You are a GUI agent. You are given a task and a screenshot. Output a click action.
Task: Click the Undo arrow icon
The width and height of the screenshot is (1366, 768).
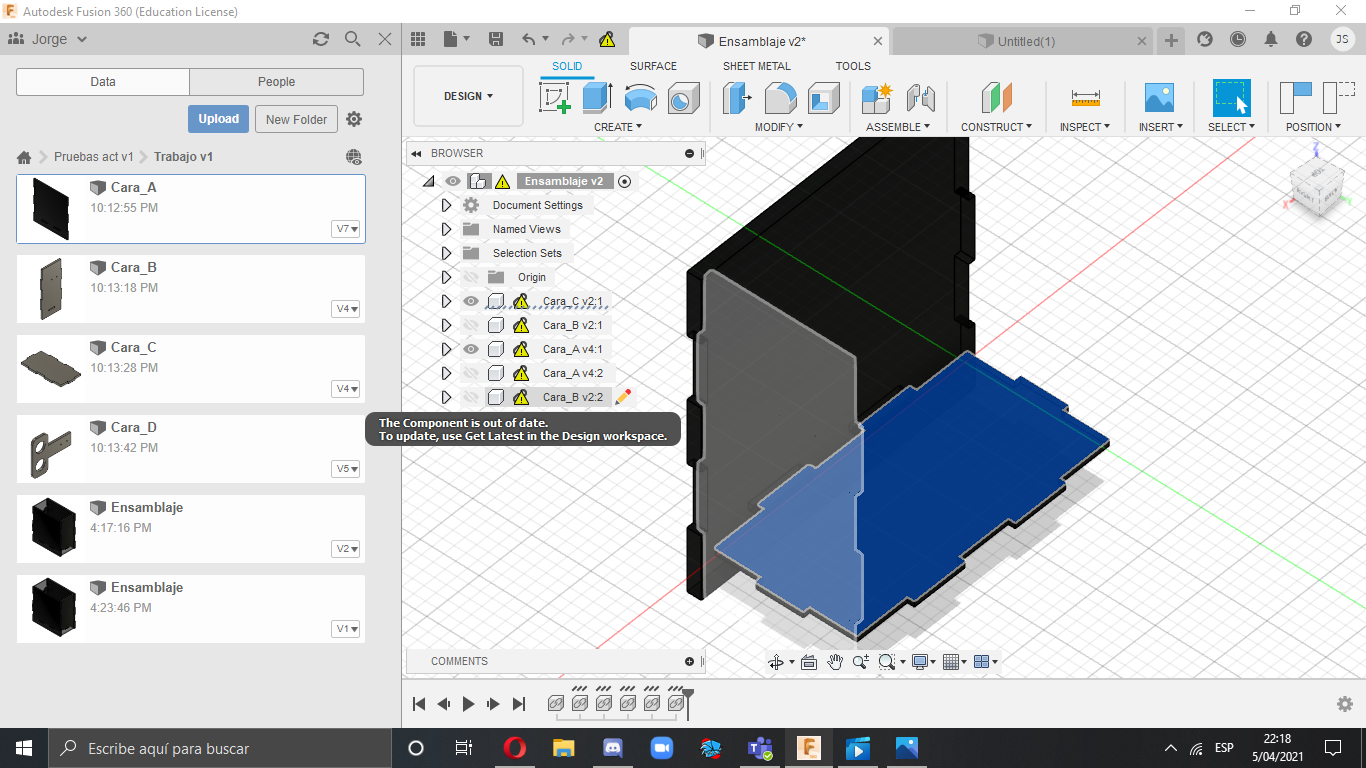click(528, 39)
